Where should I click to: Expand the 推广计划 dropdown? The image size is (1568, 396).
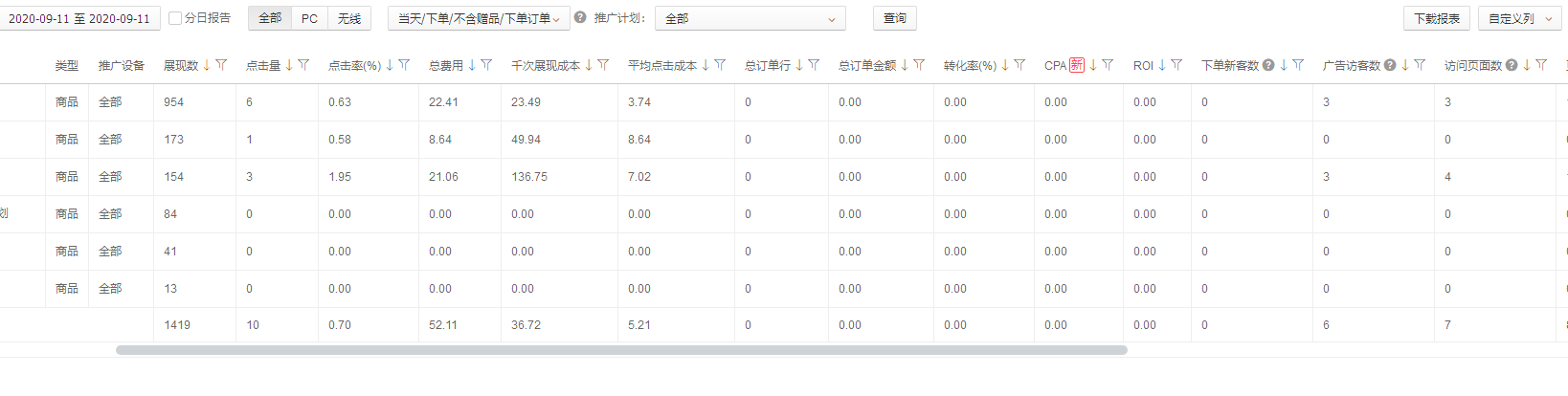(x=750, y=18)
